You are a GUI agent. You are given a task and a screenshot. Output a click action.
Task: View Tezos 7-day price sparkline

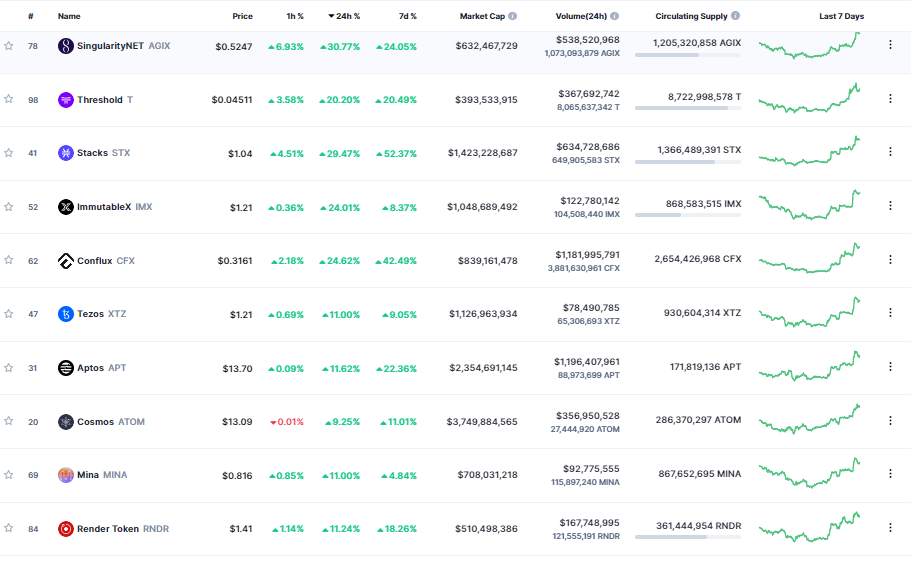tap(810, 312)
